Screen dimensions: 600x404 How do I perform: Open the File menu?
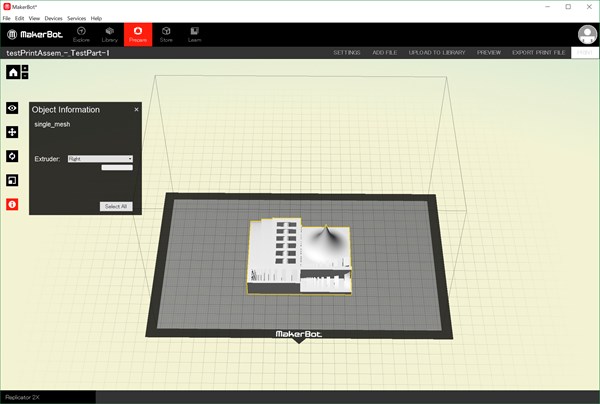pos(7,18)
